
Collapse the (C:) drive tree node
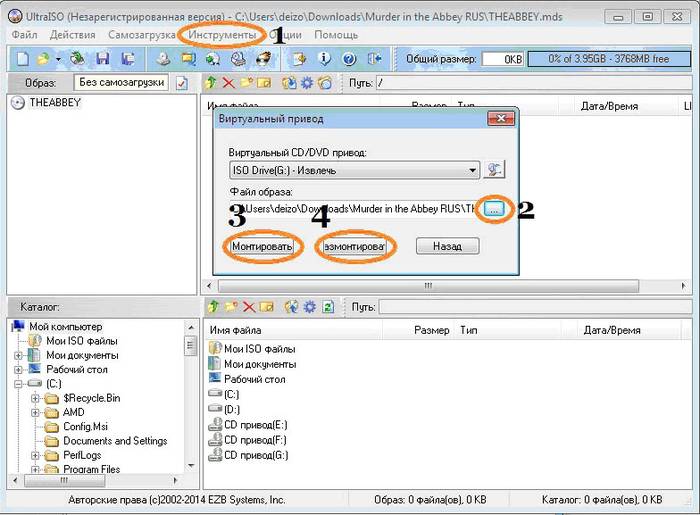pos(19,384)
